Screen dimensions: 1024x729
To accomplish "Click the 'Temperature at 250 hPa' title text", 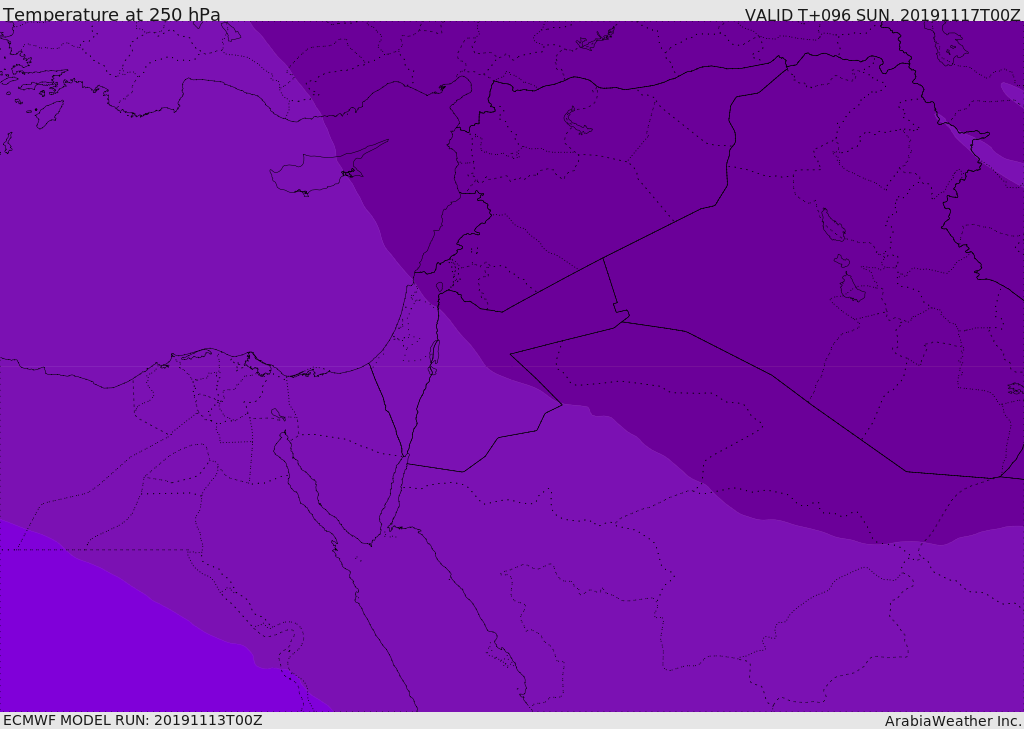I will pyautogui.click(x=112, y=14).
